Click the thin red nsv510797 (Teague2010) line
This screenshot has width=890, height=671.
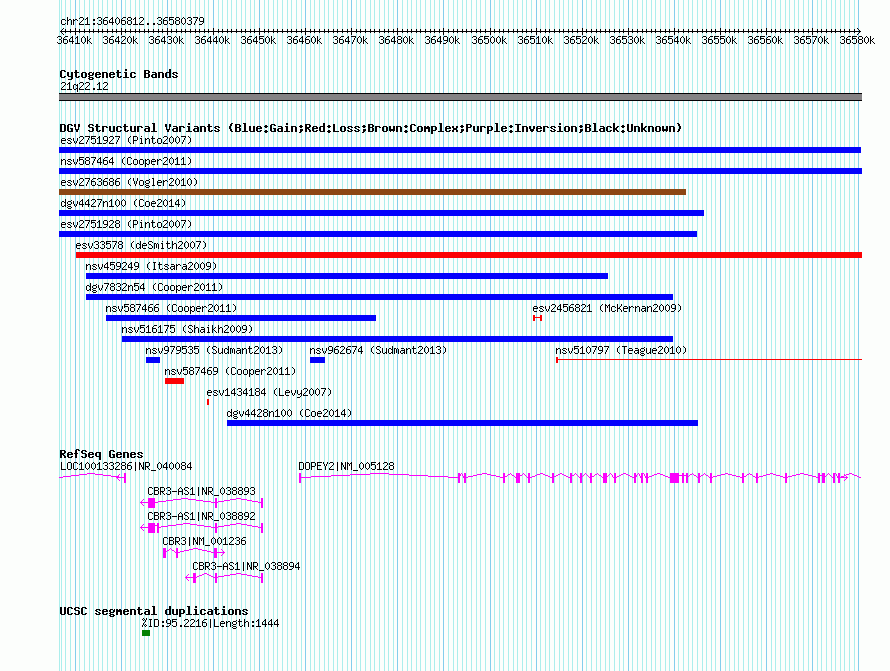click(709, 360)
